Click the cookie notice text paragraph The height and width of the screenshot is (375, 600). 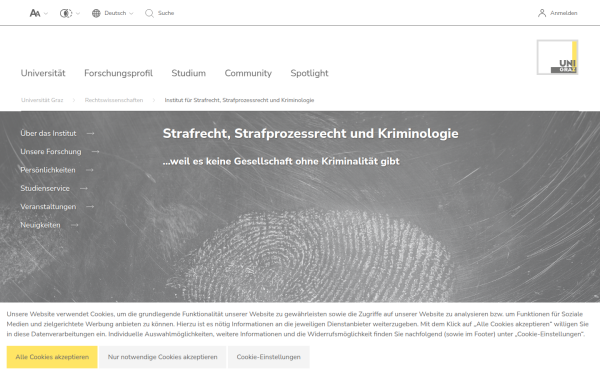(297, 324)
